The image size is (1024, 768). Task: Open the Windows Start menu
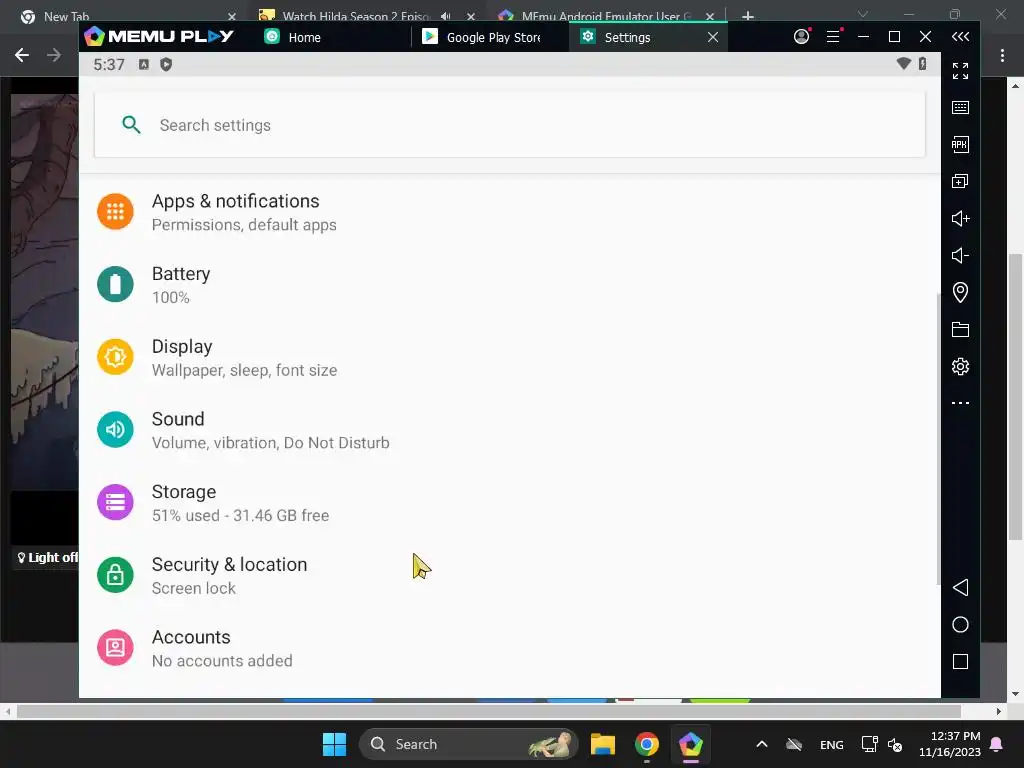point(334,744)
